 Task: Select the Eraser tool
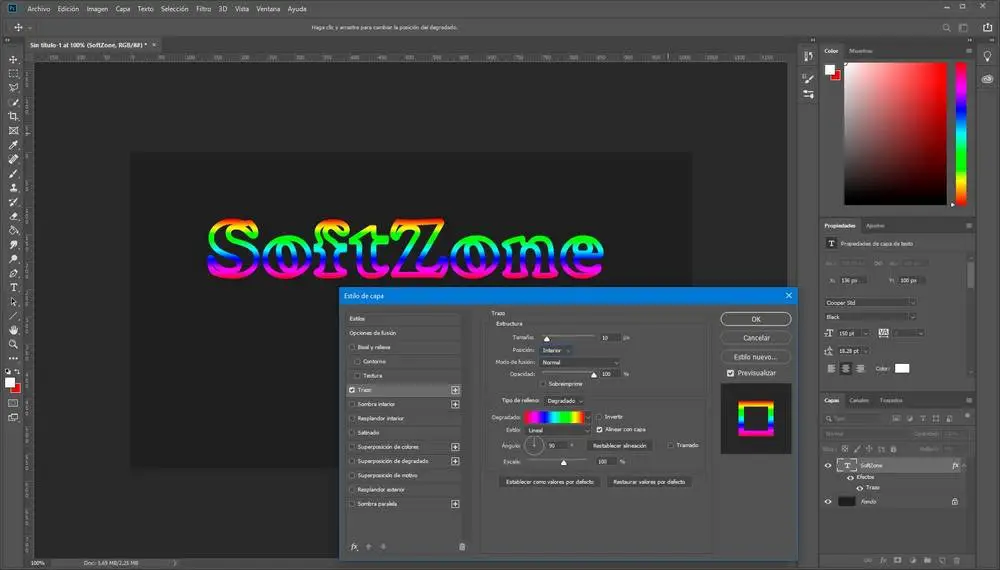(13, 216)
